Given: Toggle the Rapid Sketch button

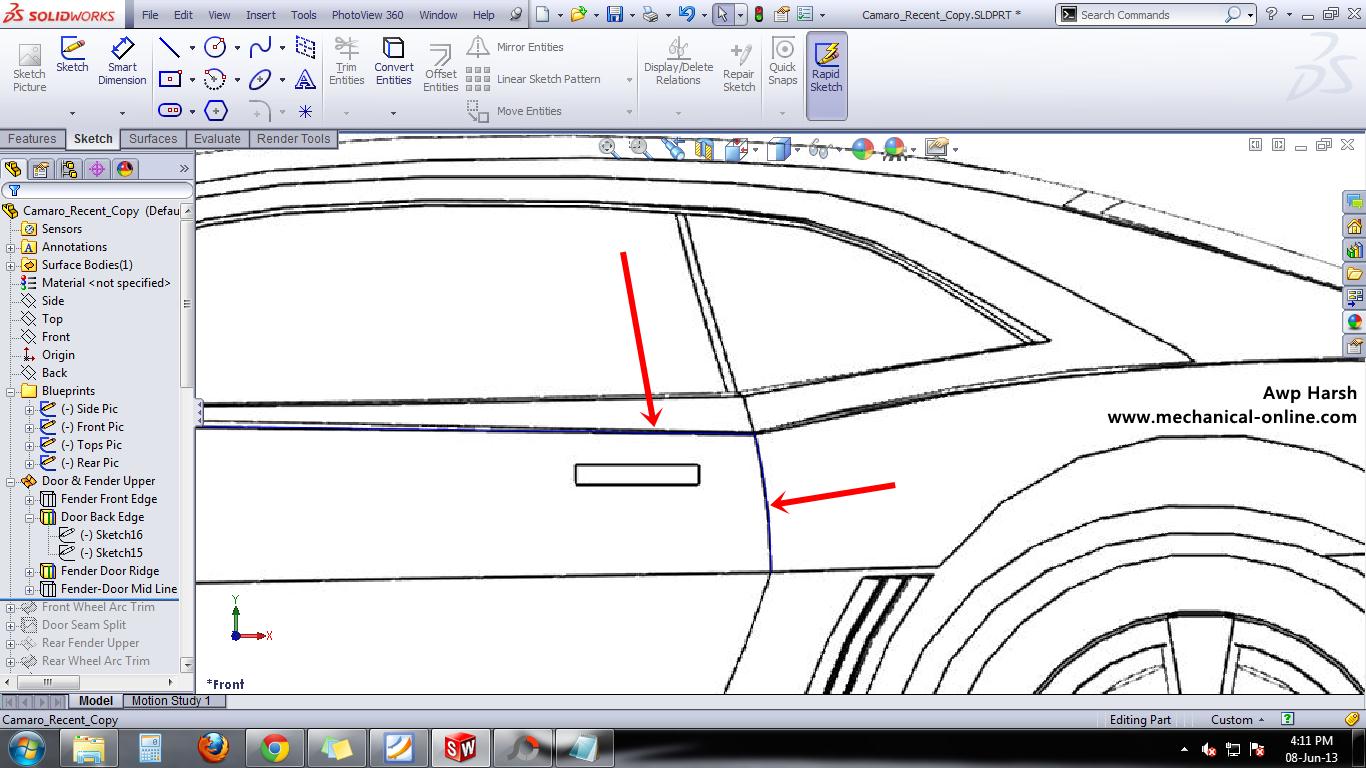Looking at the screenshot, I should pos(826,68).
